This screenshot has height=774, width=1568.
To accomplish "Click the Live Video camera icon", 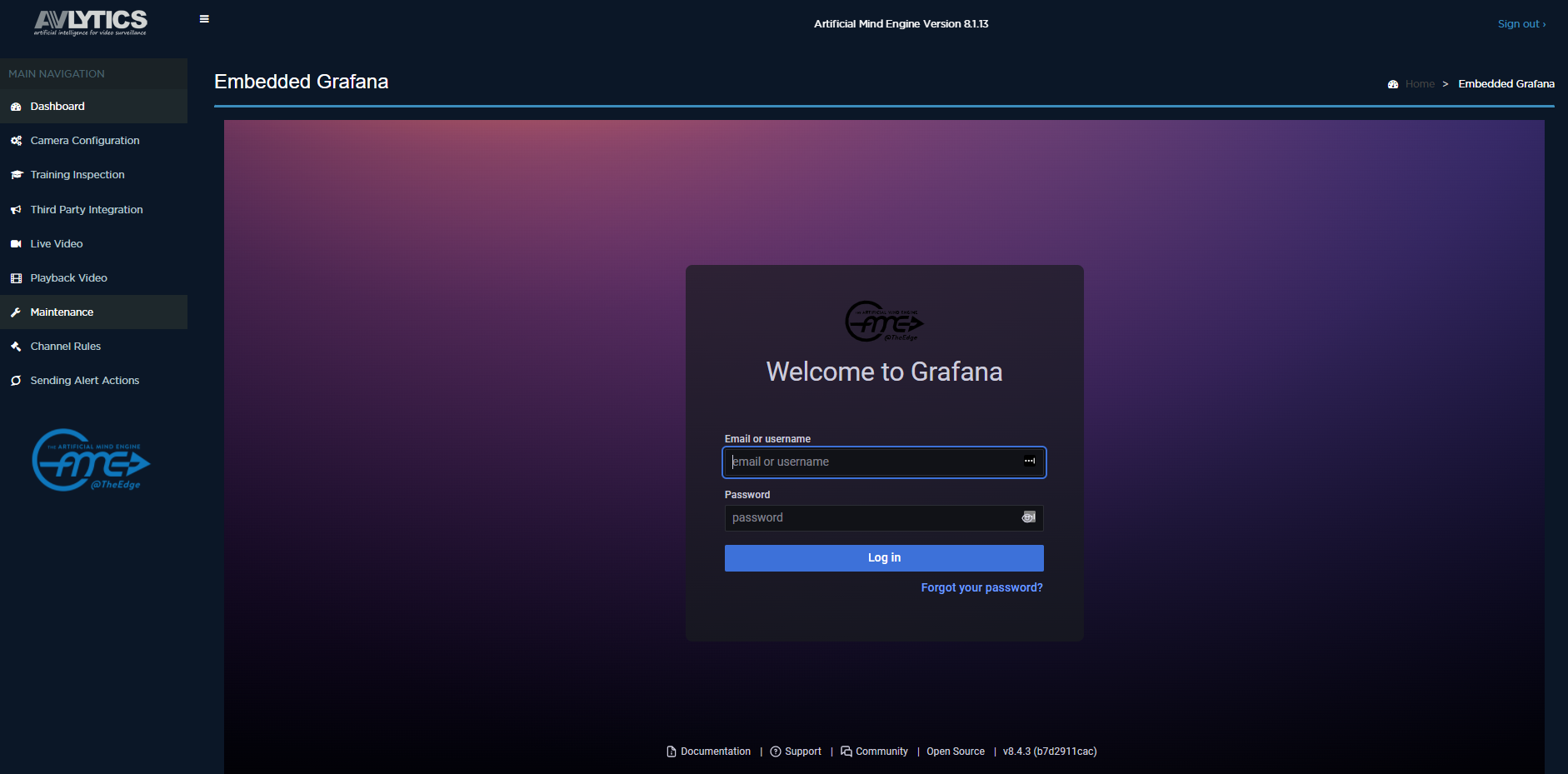I will (16, 244).
